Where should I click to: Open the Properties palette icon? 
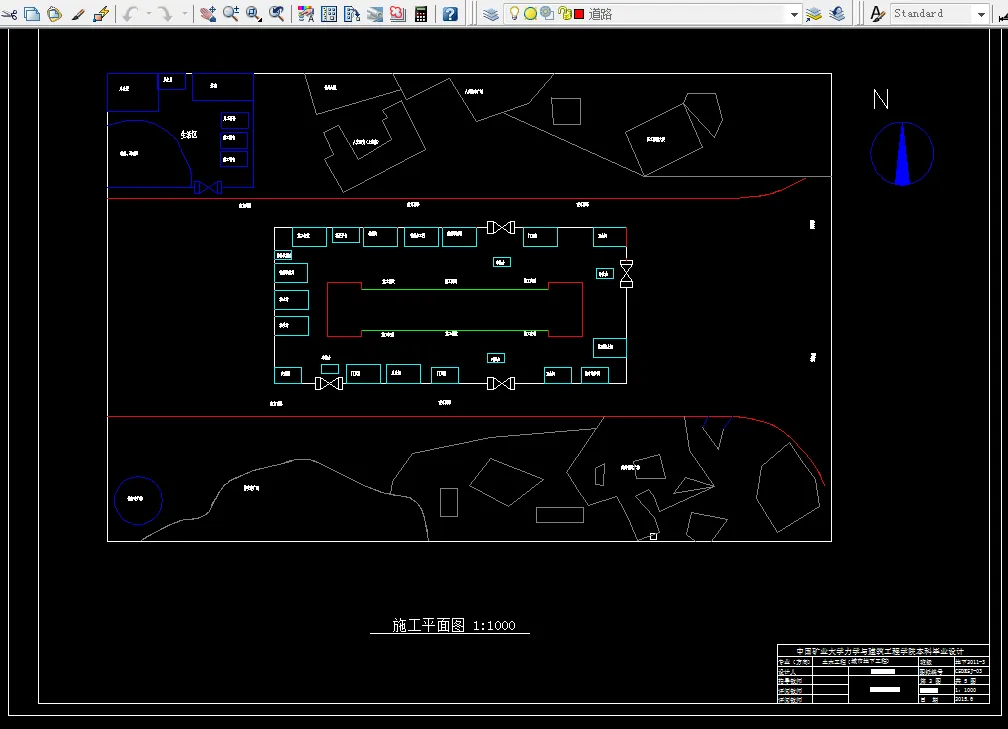point(306,14)
